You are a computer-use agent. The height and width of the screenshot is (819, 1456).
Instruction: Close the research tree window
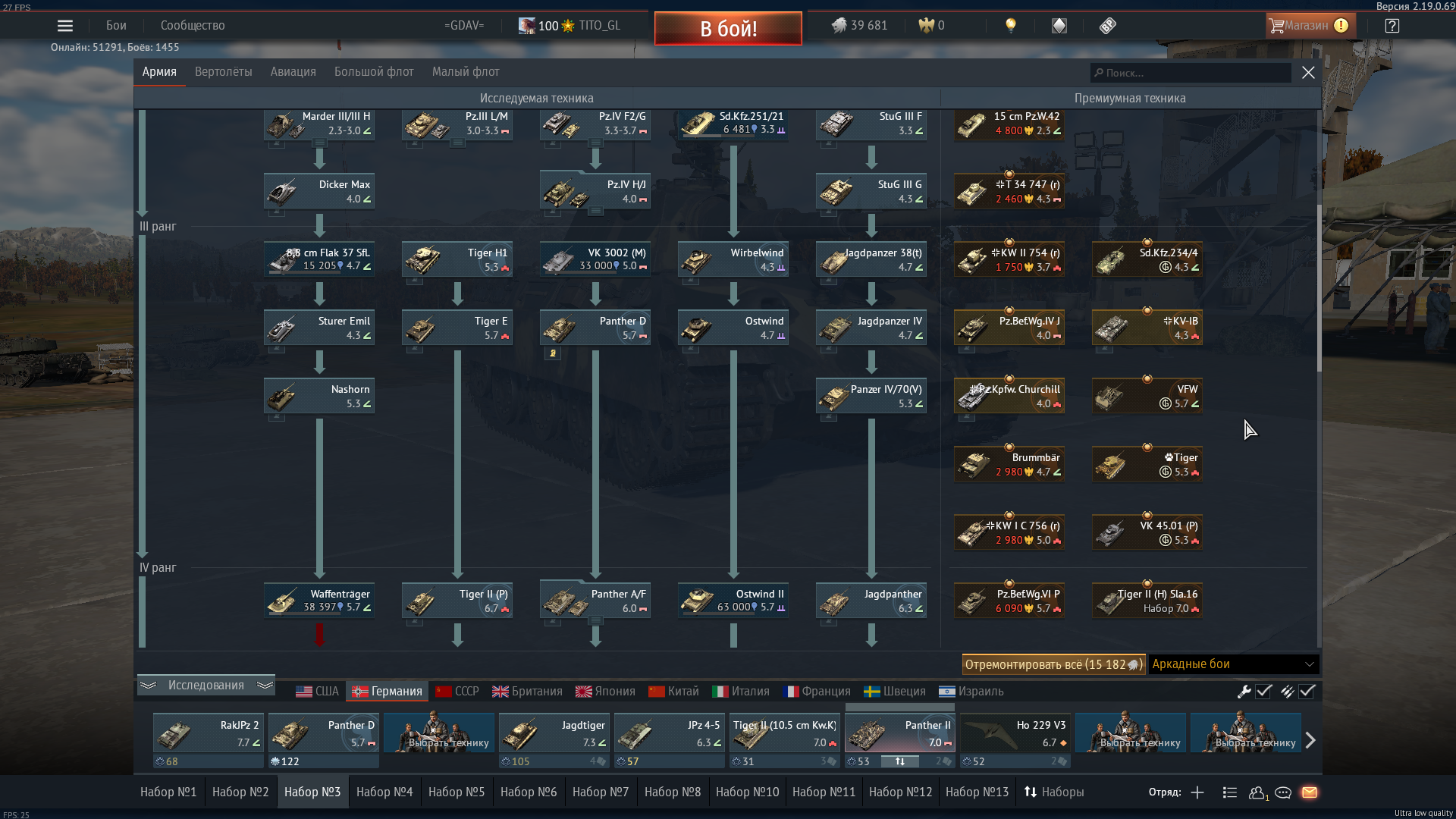(1308, 73)
